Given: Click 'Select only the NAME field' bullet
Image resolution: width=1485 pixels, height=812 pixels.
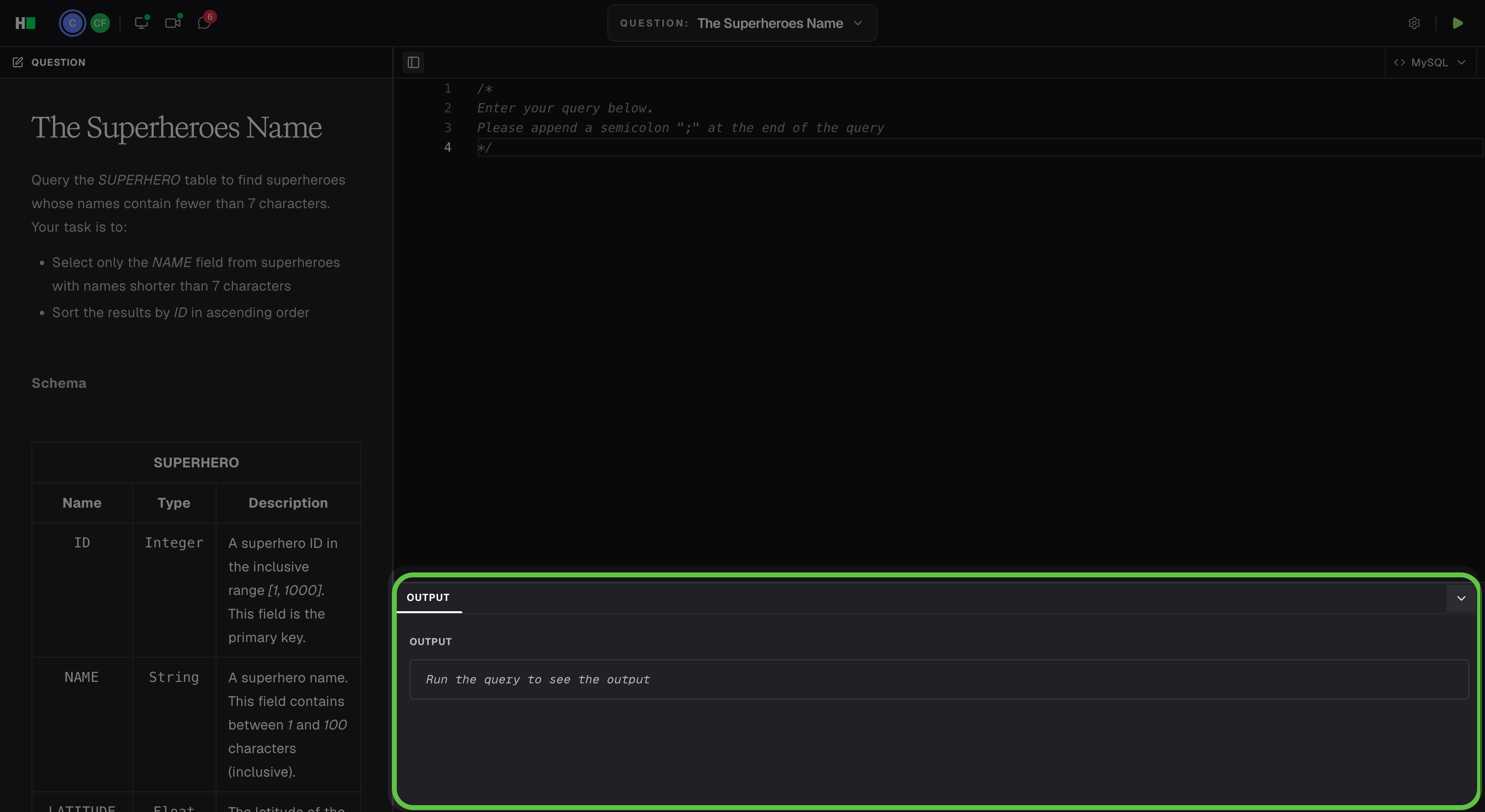Looking at the screenshot, I should (196, 274).
